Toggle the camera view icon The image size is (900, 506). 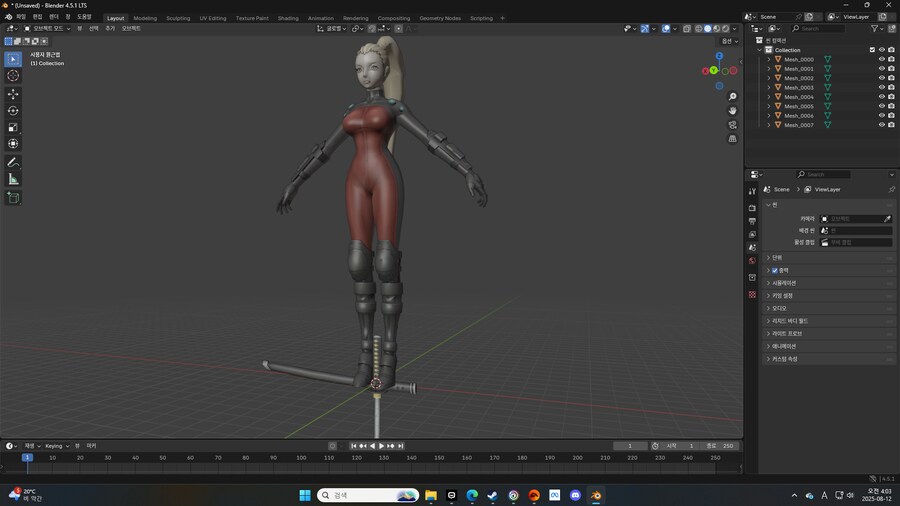click(732, 124)
